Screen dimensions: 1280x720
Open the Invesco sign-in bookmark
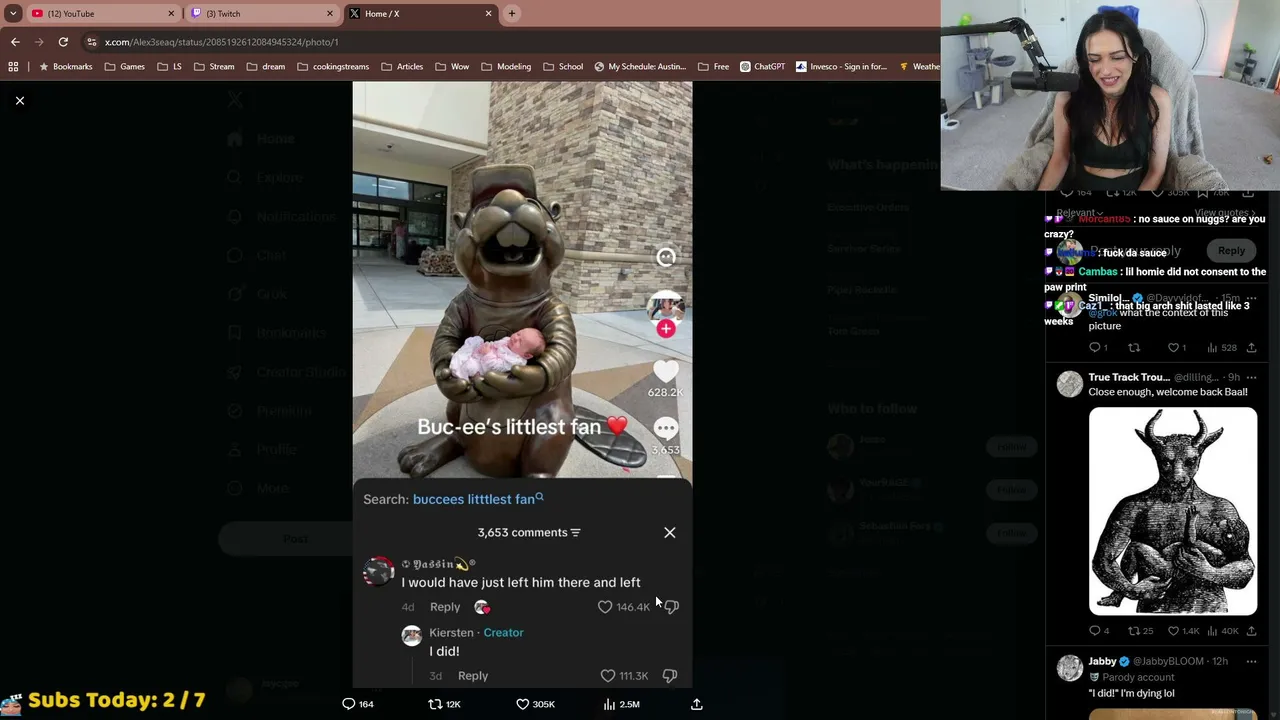pyautogui.click(x=841, y=67)
